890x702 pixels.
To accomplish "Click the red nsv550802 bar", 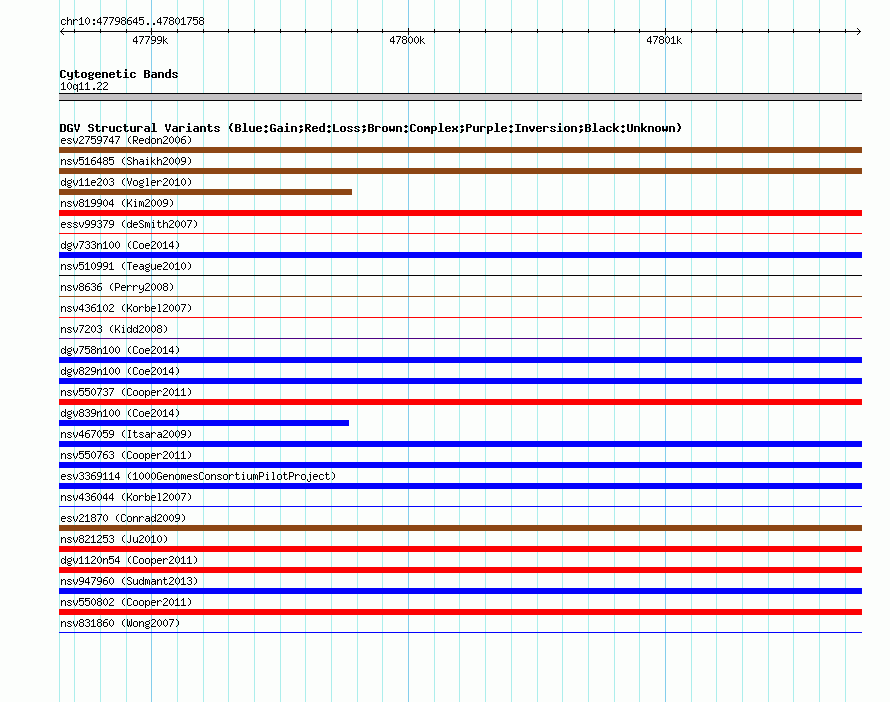I will pos(460,612).
